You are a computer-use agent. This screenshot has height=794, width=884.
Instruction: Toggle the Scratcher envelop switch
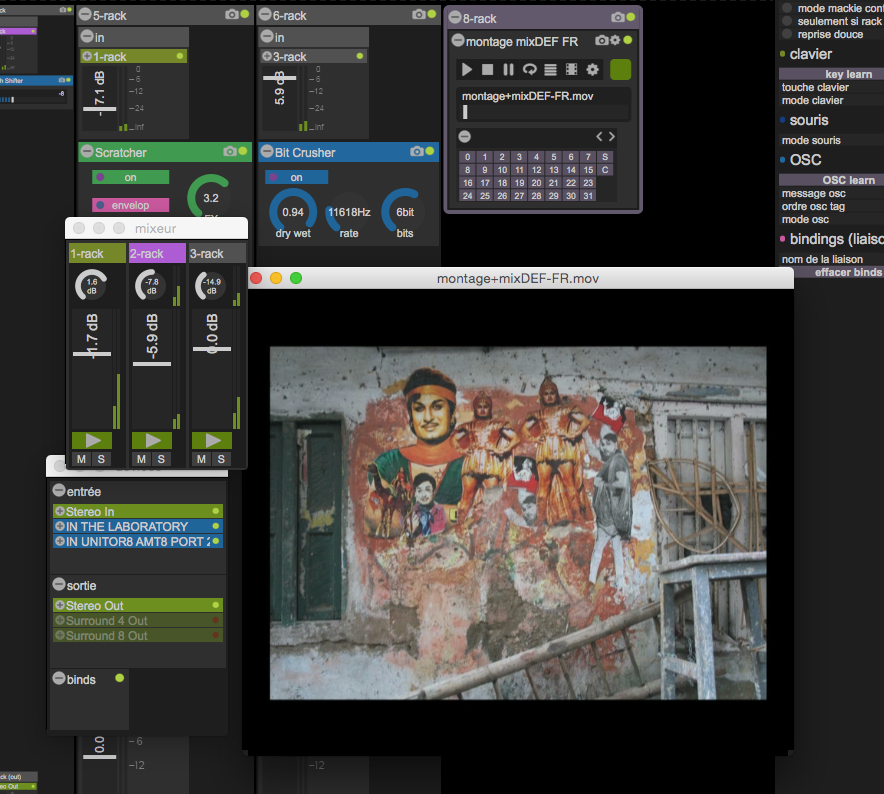click(130, 205)
